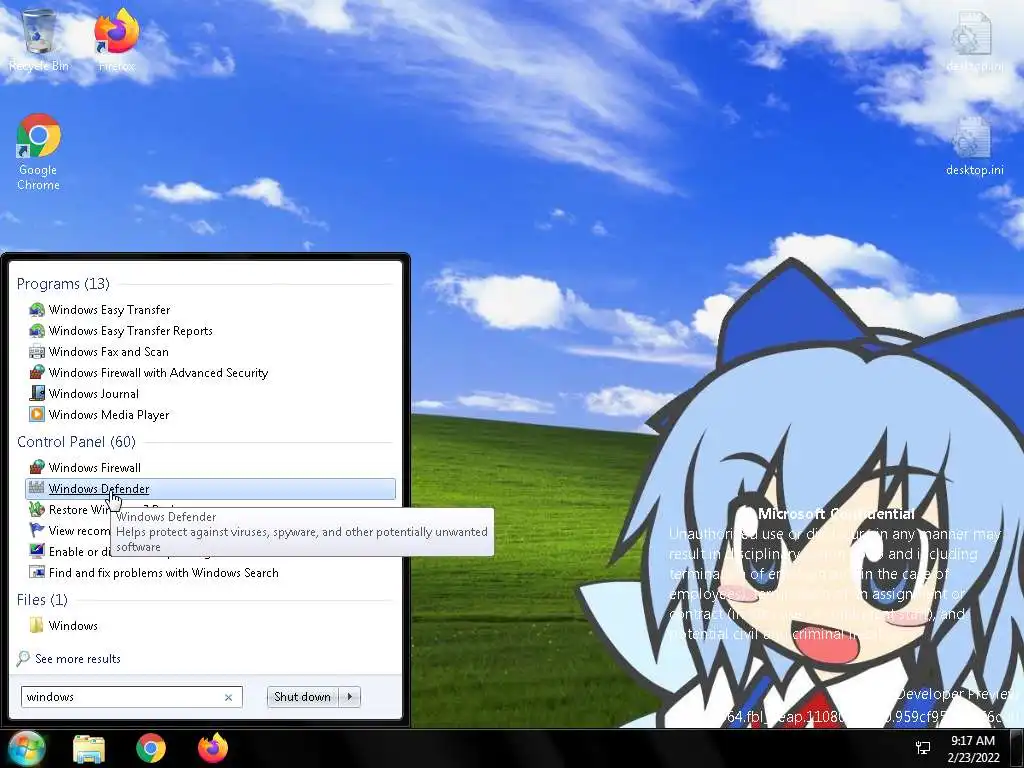
Task: Clear the search box with X
Action: pyautogui.click(x=229, y=697)
